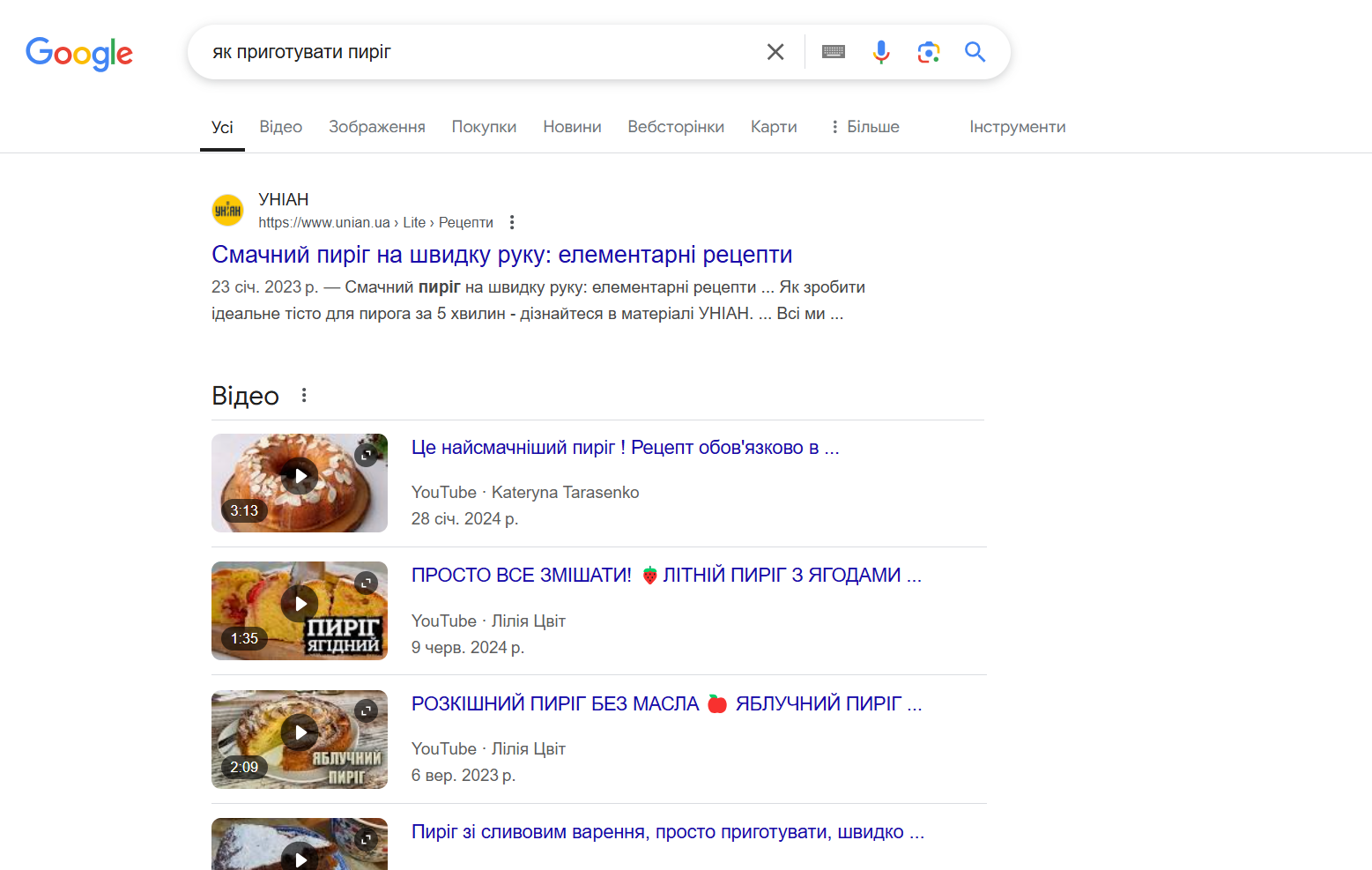The image size is (1372, 870).
Task: Click the '9 черв. 2024 р.' date text
Action: 468,647
